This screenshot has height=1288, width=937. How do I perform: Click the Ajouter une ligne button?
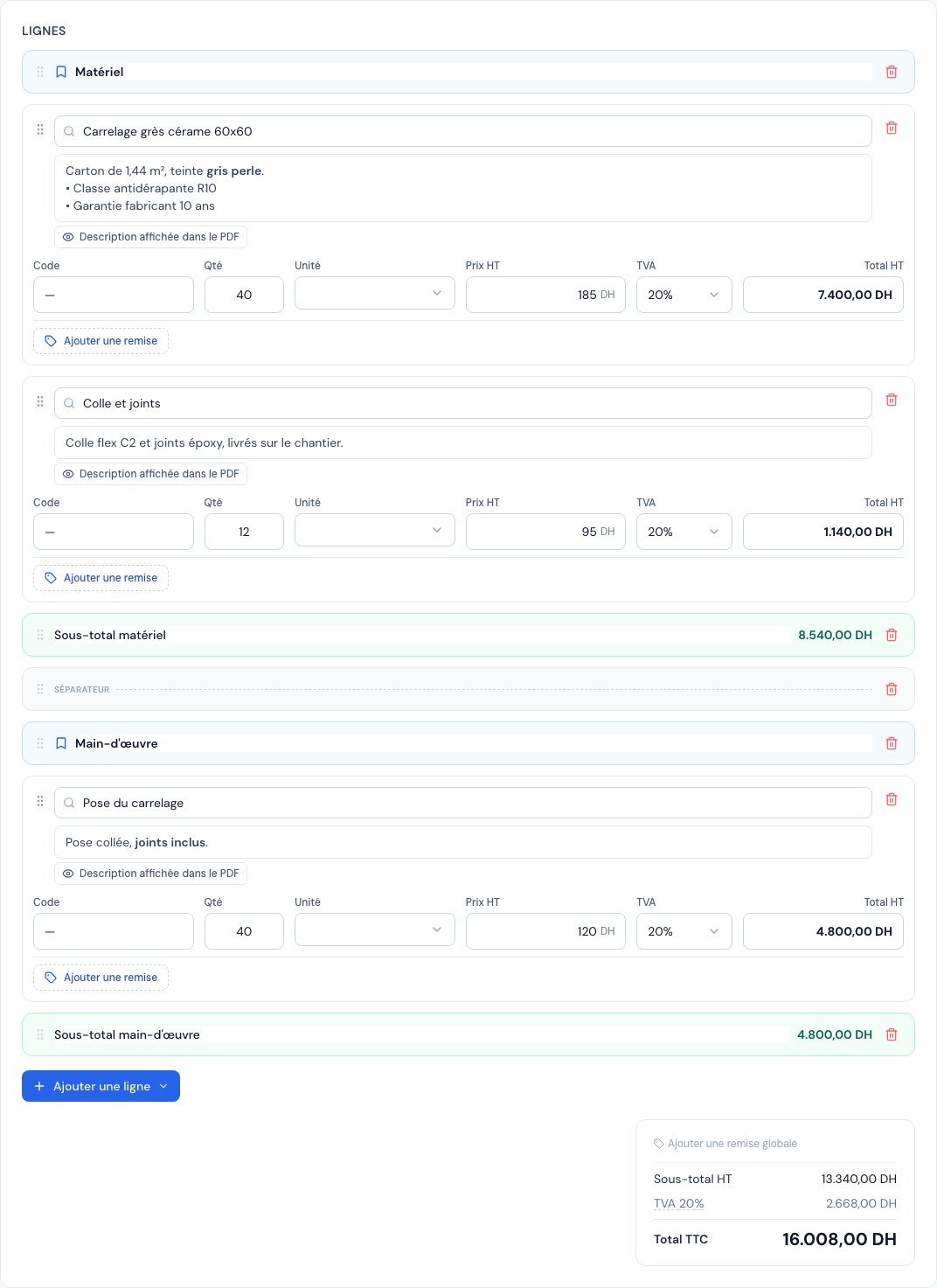pos(101,1086)
